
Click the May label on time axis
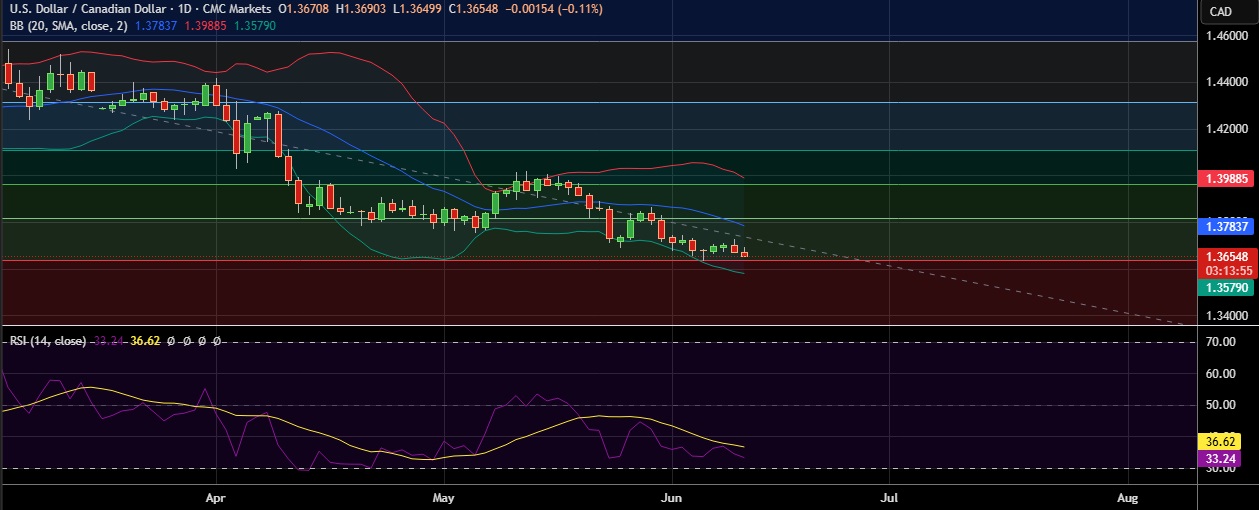444,496
